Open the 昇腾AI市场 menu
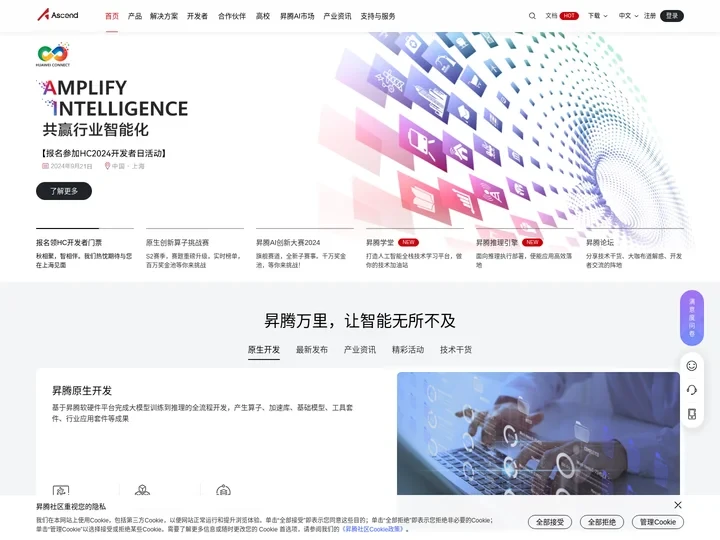The height and width of the screenshot is (540, 720). pos(297,16)
